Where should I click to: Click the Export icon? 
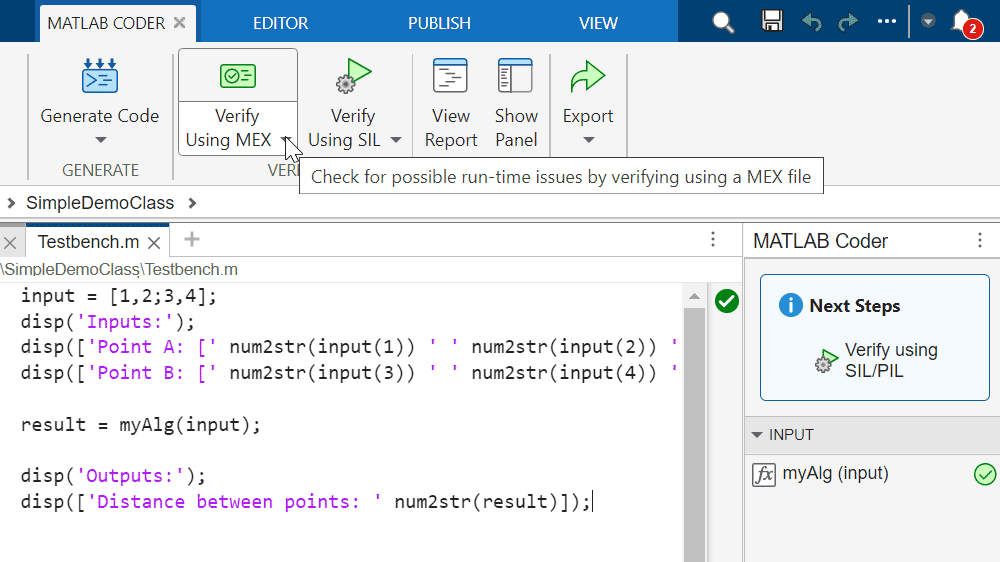coord(587,76)
